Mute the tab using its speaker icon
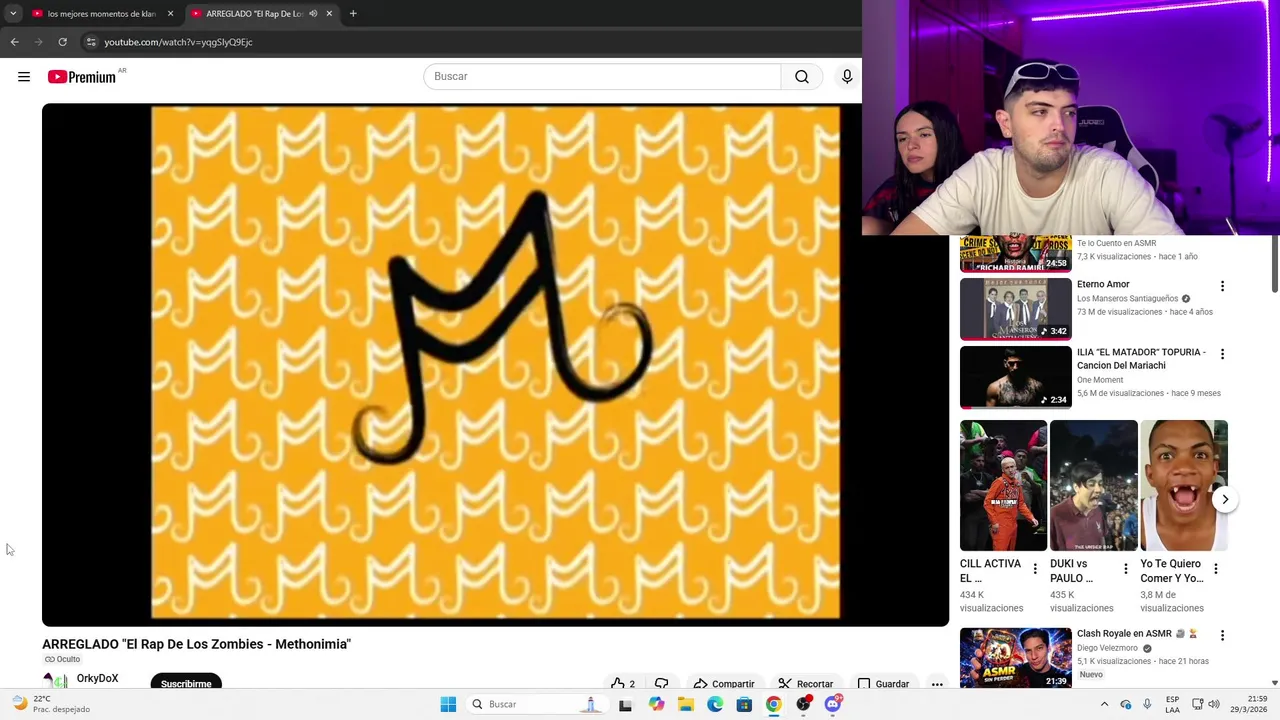The width and height of the screenshot is (1280, 720). 313,14
